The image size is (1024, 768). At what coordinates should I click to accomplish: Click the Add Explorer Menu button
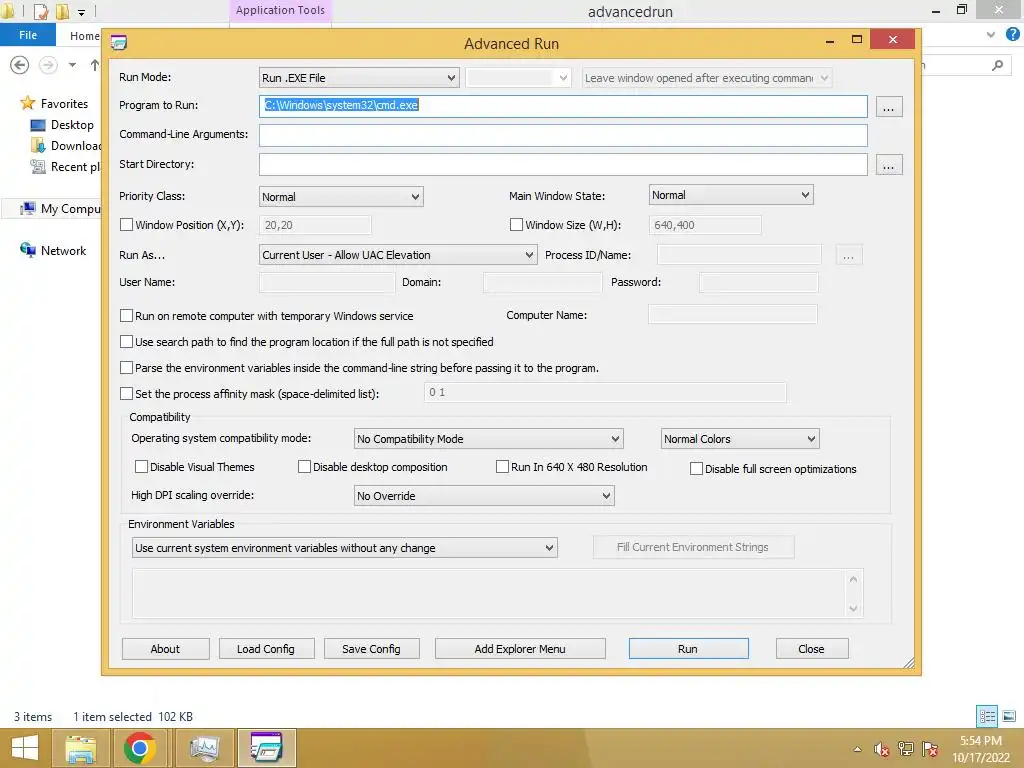(520, 648)
